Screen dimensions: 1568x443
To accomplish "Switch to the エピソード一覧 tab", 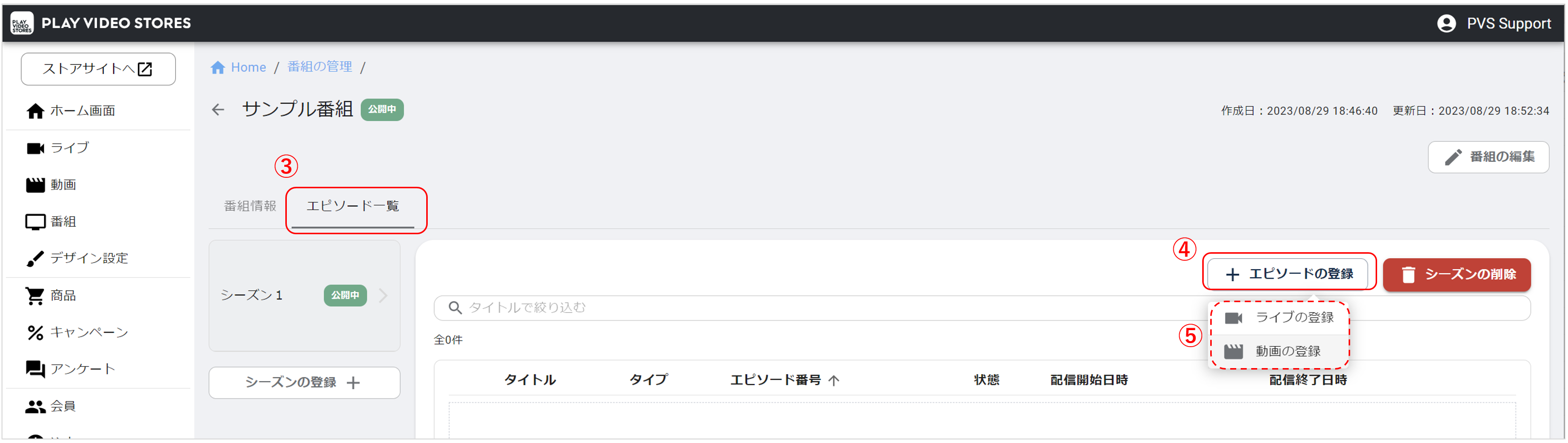I will (353, 206).
